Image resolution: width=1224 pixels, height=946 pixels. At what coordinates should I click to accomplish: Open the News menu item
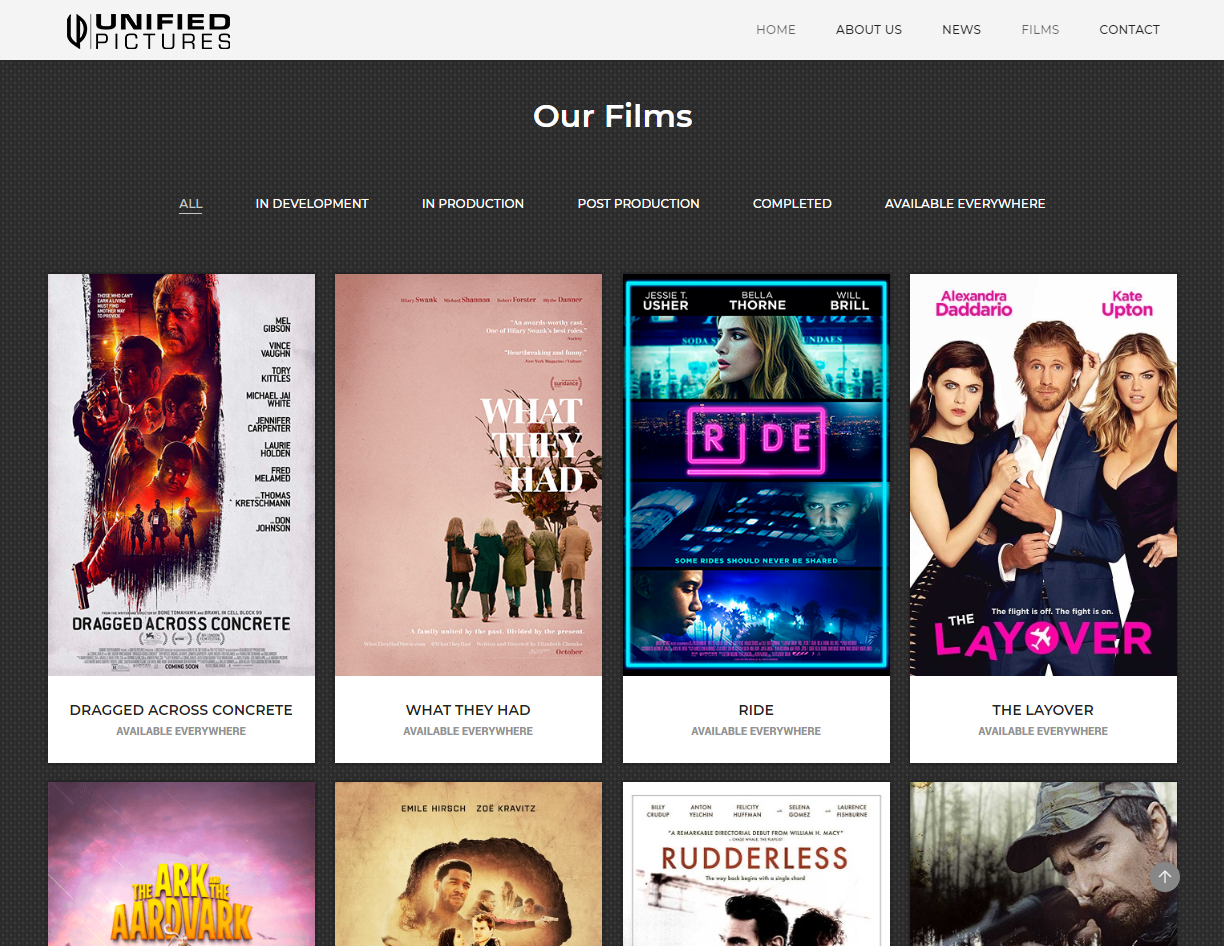[x=960, y=30]
